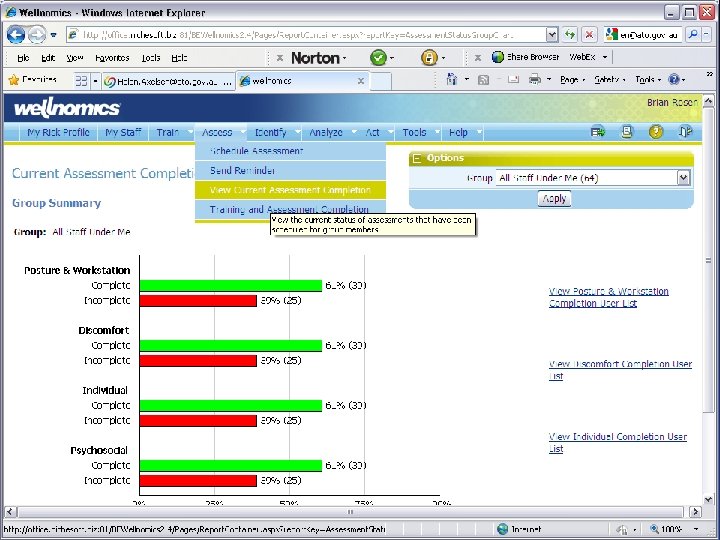Close the Norton toolbar with x

(279, 58)
